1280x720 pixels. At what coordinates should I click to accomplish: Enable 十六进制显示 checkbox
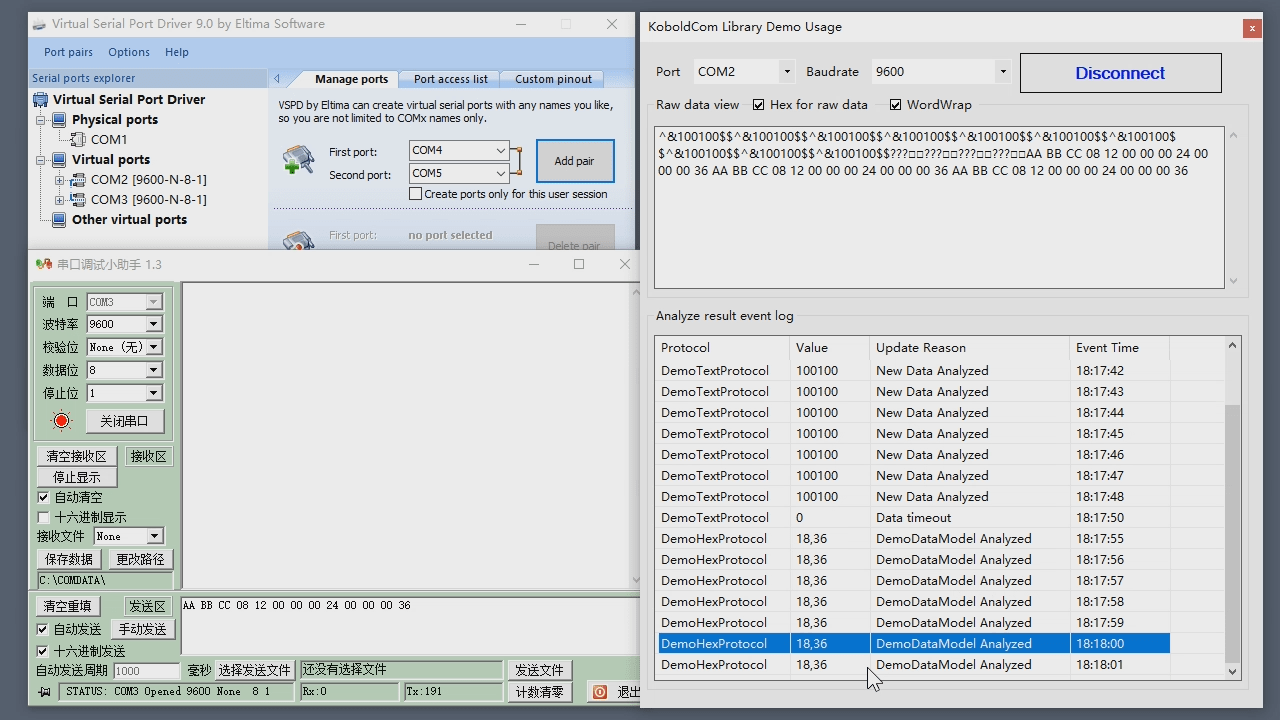pos(43,517)
